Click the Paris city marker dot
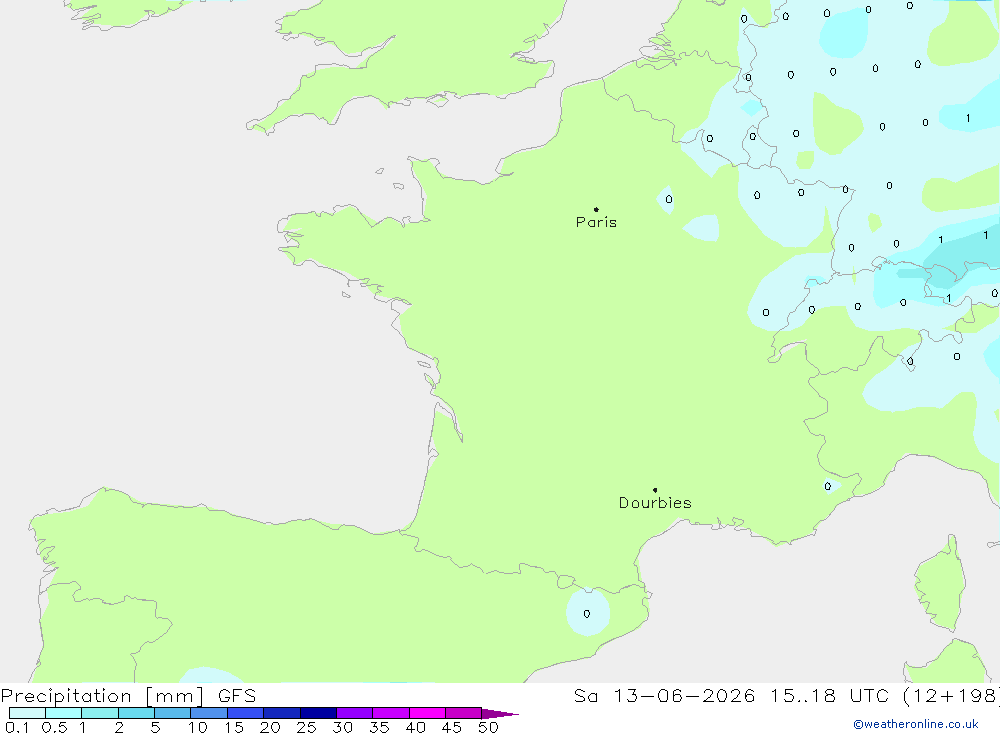Screen dimensions: 1000x733 [596, 209]
